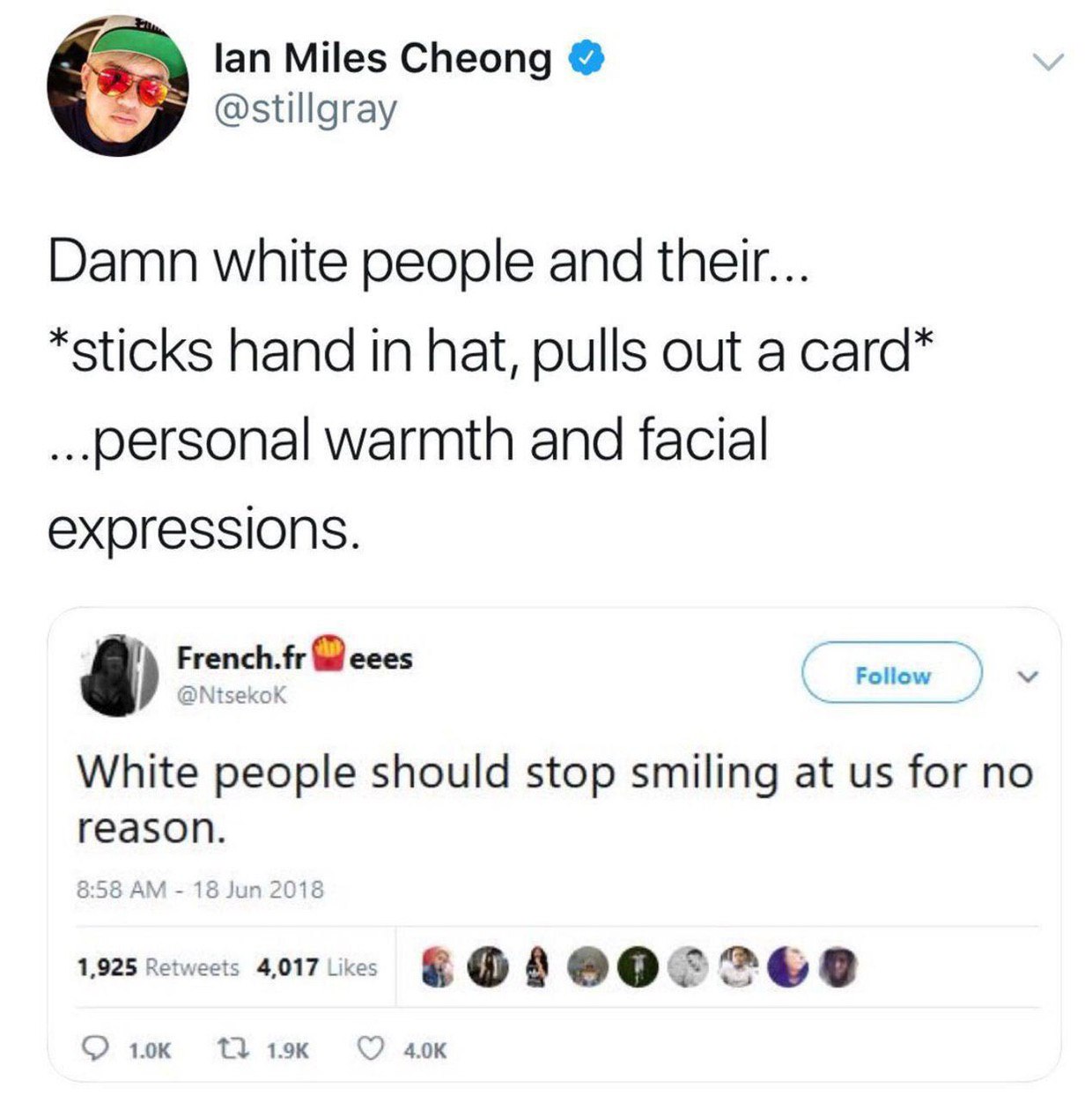View the 4,017 Likes list
Screen dimensions: 1092x1103
pyautogui.click(x=317, y=967)
